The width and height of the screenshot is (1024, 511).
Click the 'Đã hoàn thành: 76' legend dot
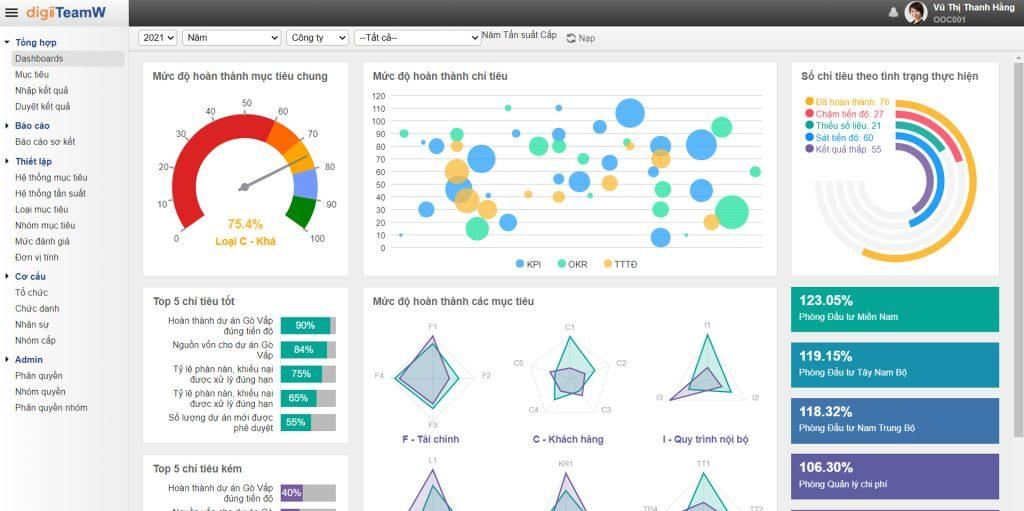pos(809,102)
